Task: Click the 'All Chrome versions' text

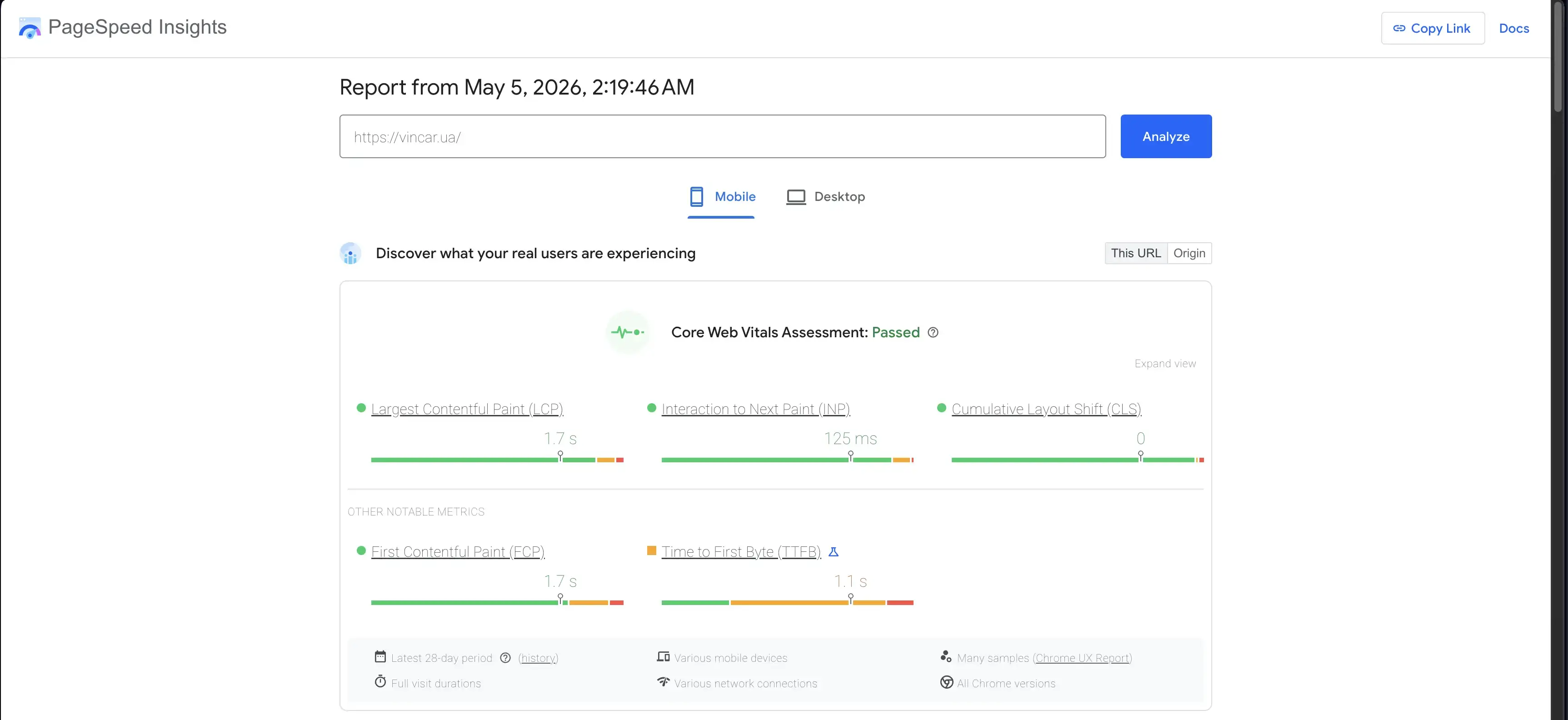Action: (x=1006, y=684)
